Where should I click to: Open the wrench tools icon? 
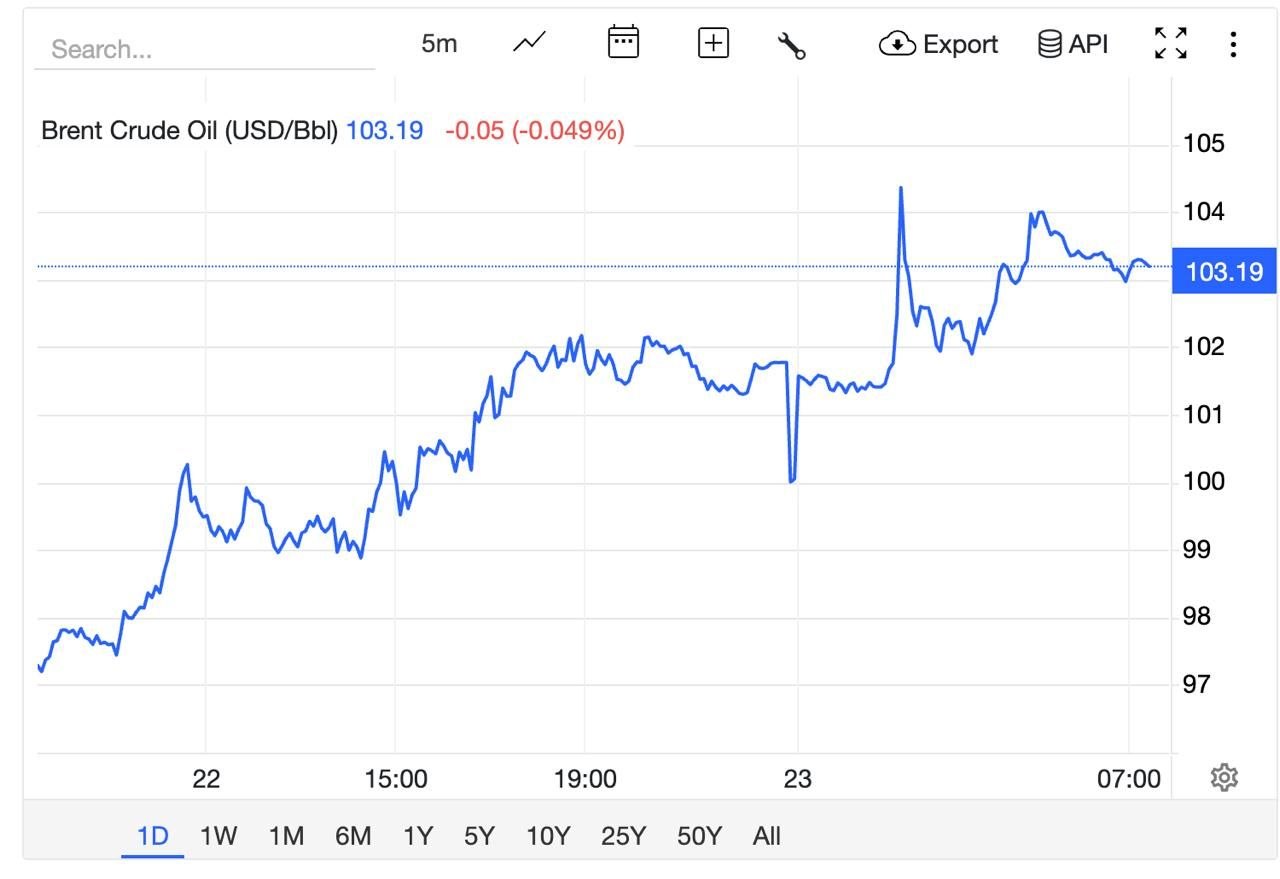point(791,44)
